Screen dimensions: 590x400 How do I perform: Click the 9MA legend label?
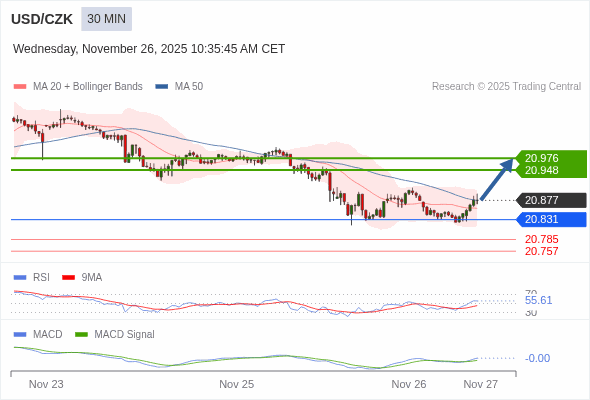point(92,278)
